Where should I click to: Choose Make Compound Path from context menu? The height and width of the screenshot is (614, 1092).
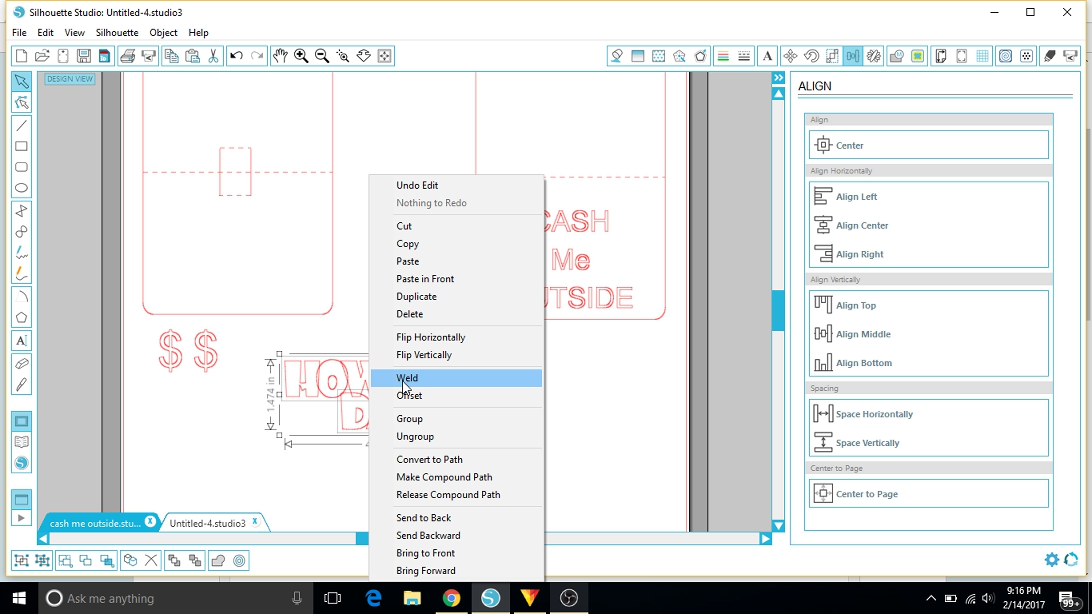point(456,477)
